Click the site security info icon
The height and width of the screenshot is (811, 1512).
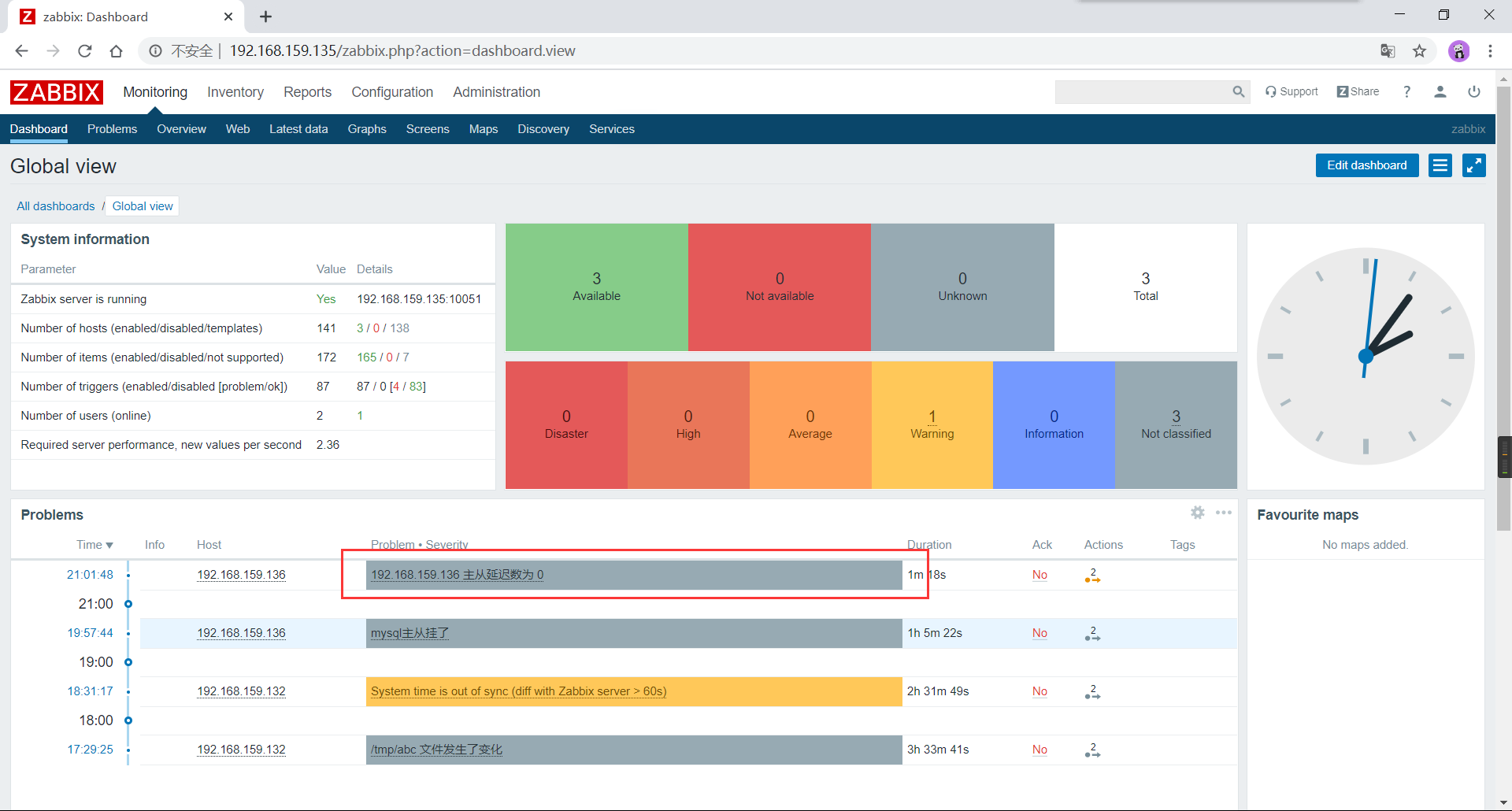click(155, 51)
